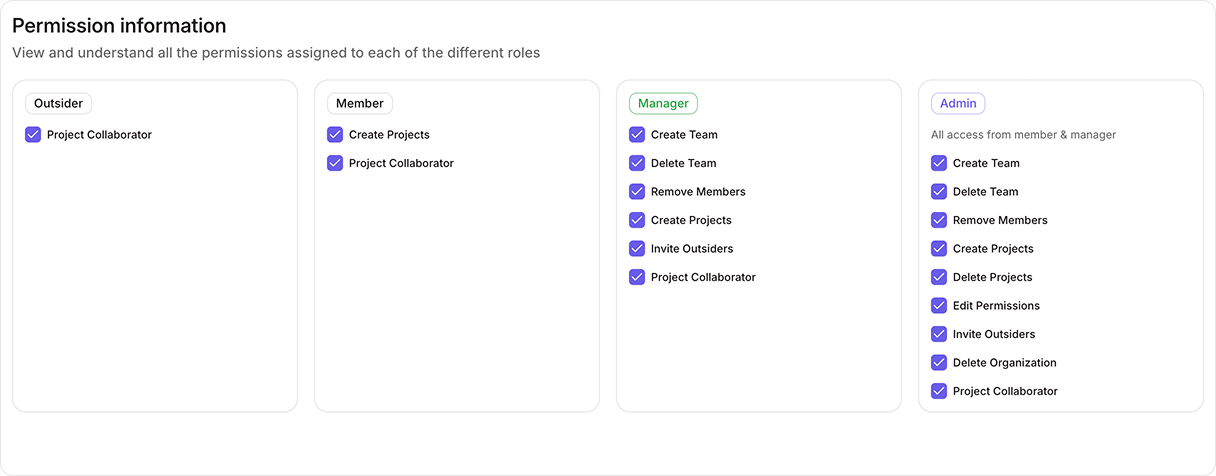Uncheck Create Projects in Manager card

637,220
